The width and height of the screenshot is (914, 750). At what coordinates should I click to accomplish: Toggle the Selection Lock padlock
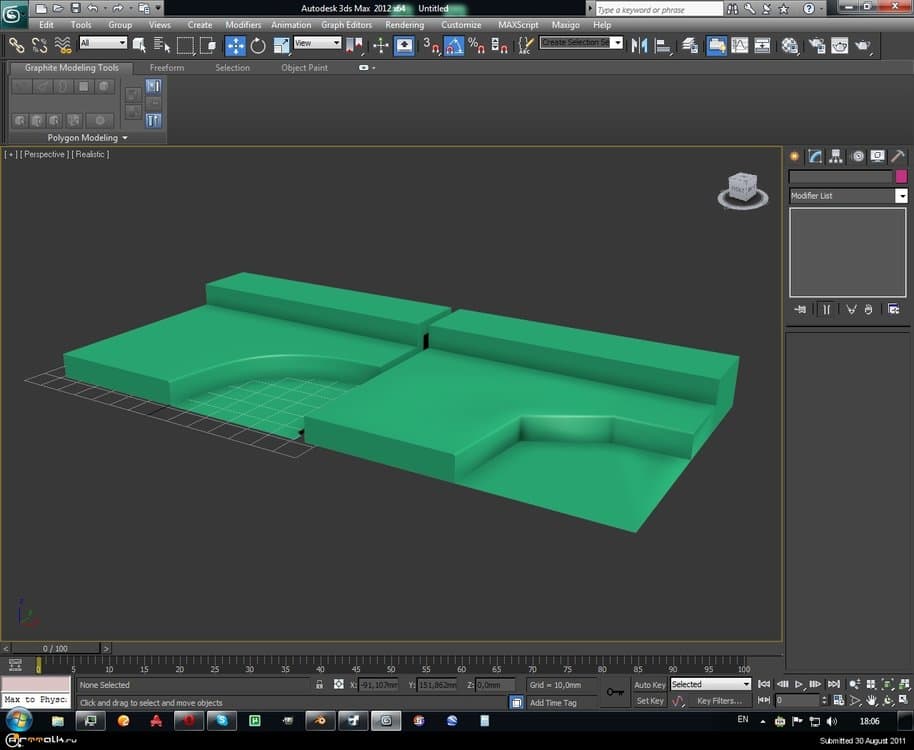click(319, 685)
